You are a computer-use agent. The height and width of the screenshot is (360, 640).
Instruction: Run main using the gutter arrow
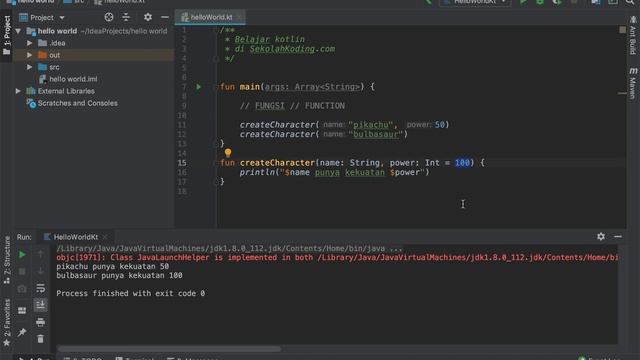pos(198,87)
